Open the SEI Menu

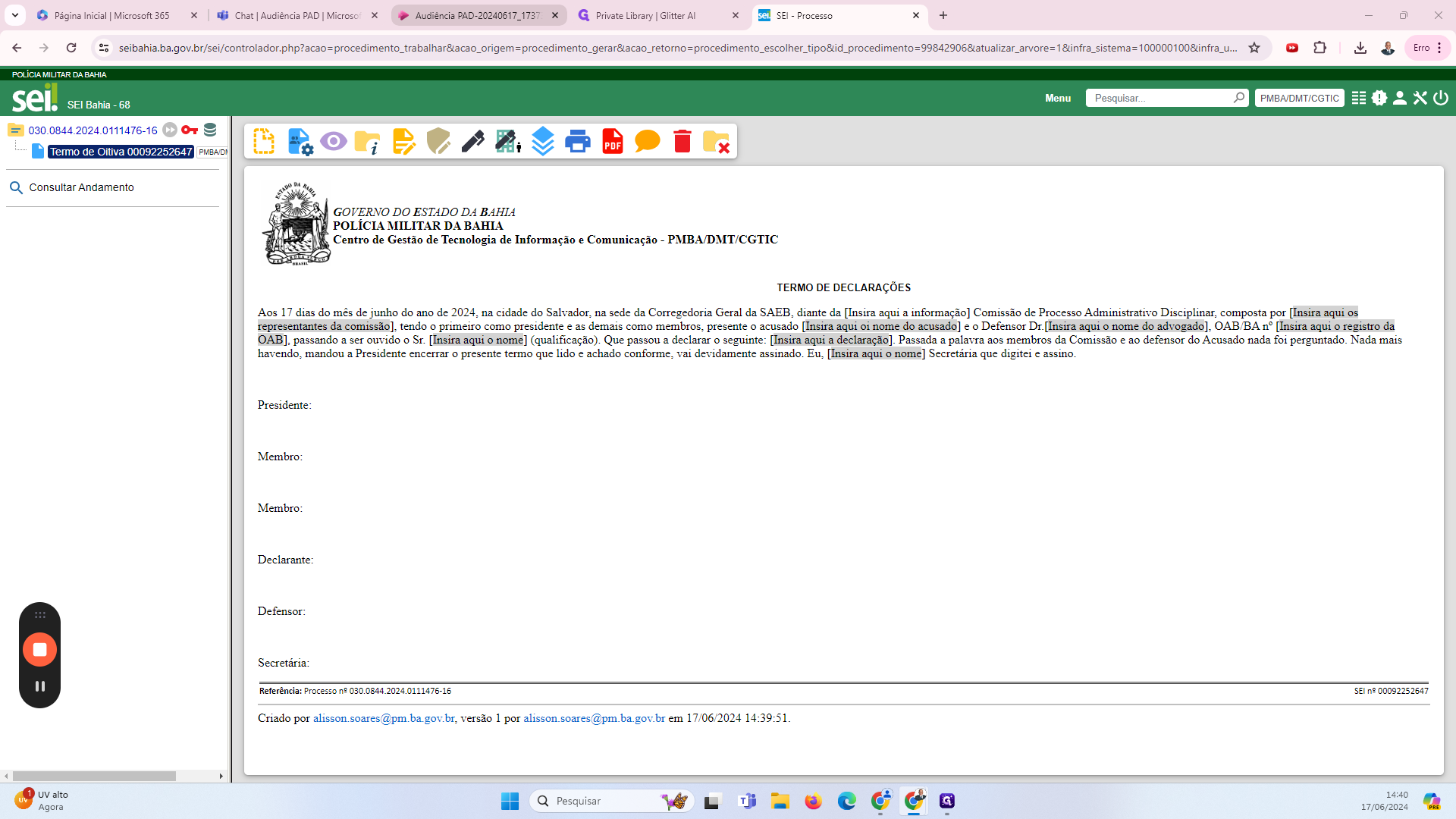coord(1058,98)
